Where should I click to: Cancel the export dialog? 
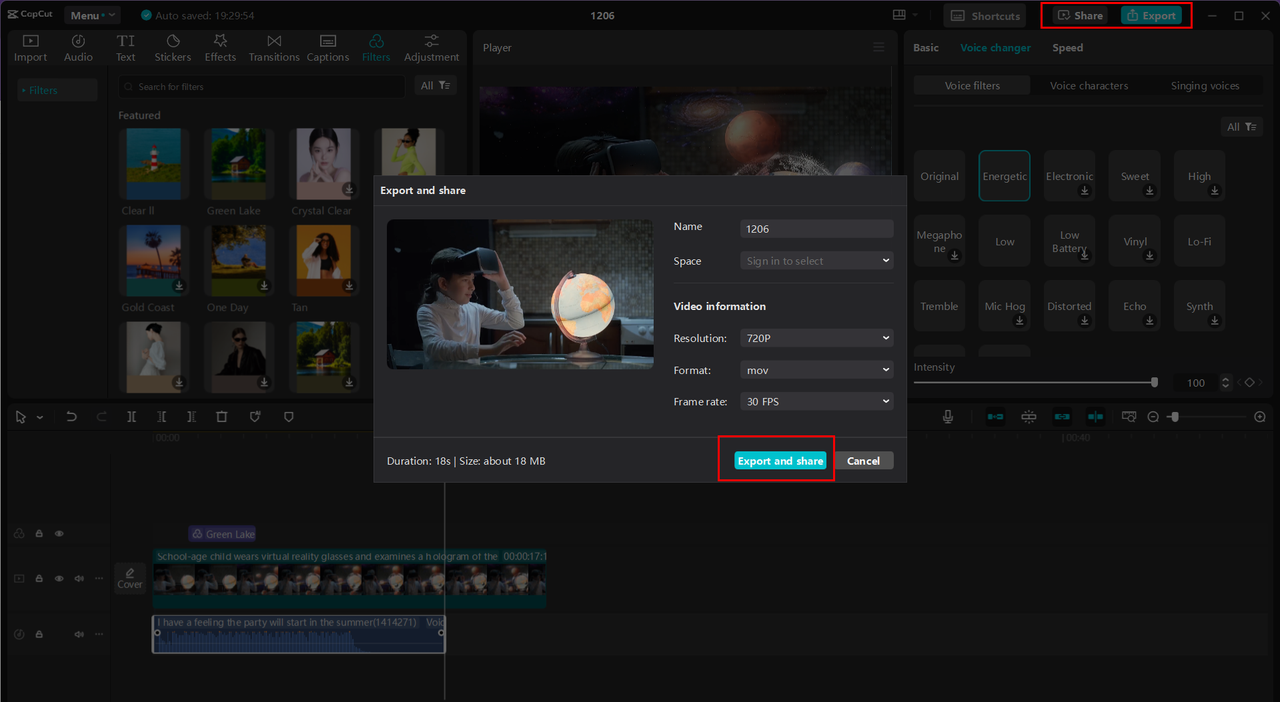pyautogui.click(x=864, y=460)
